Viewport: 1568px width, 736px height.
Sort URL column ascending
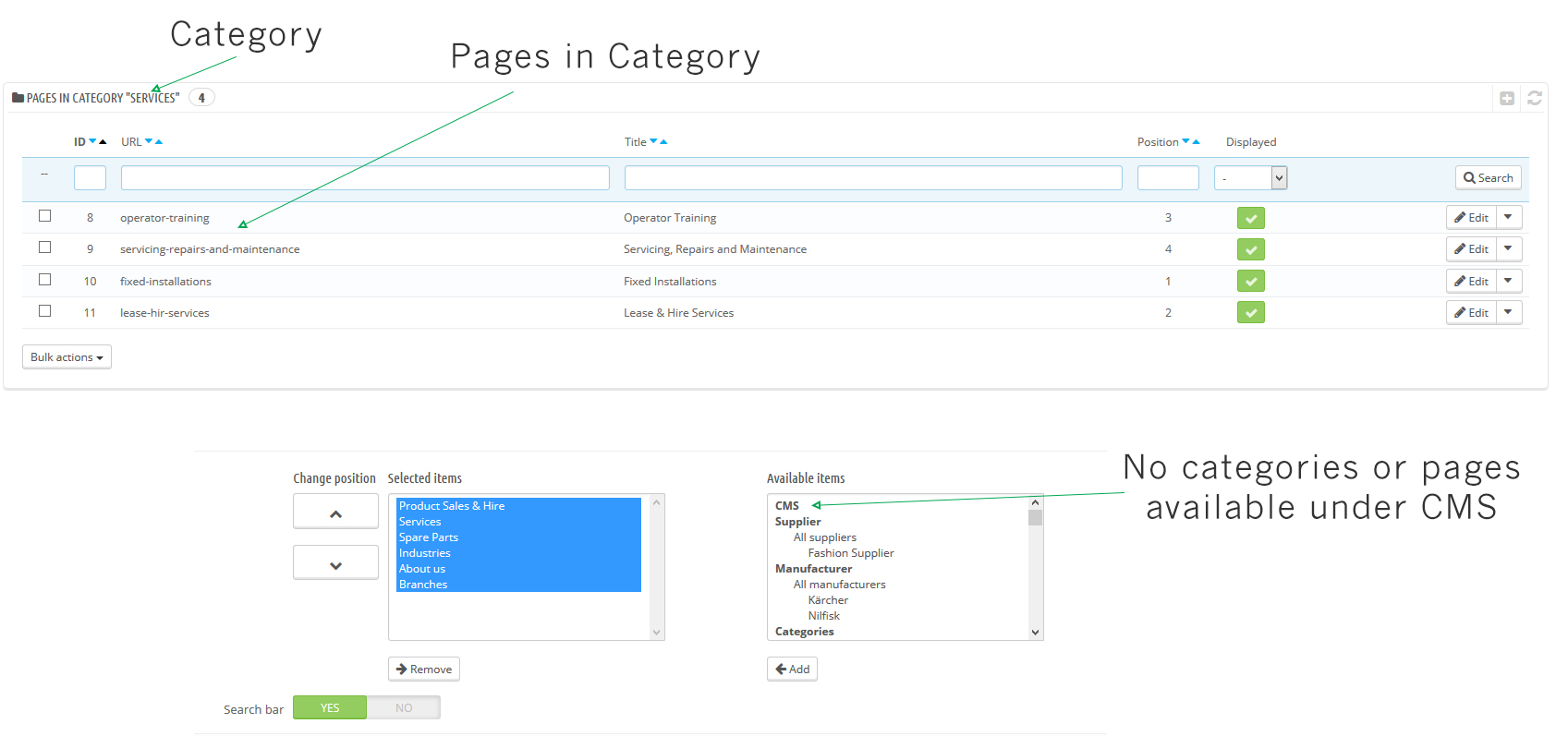click(x=159, y=141)
